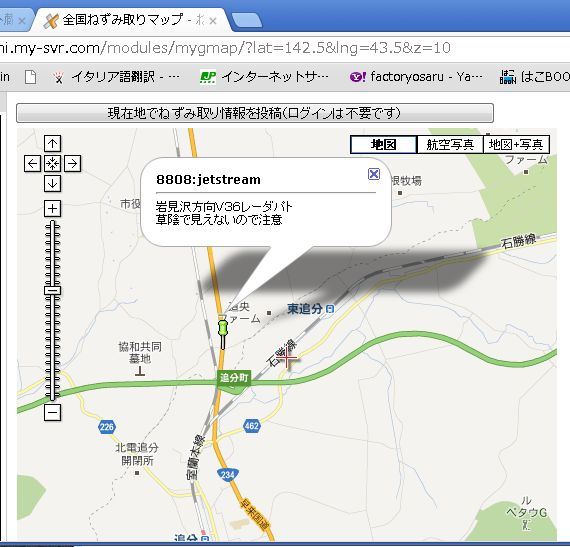Switch to 地図+写真 hybrid view
Screen dimensions: 570x547
pos(516,145)
